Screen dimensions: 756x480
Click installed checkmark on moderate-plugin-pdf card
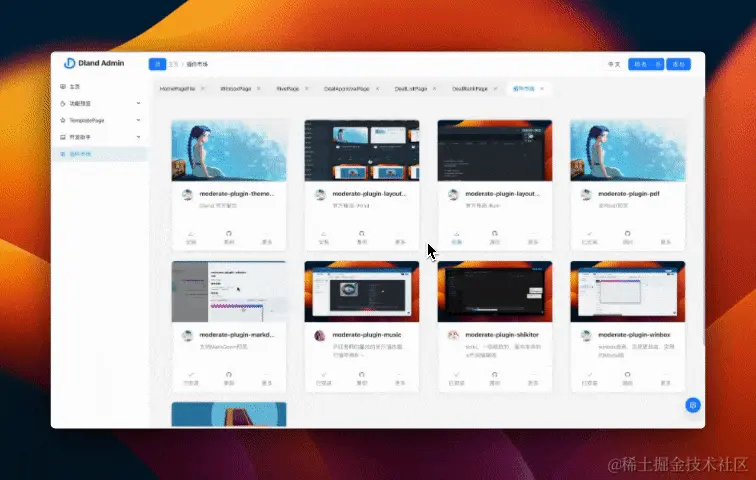point(589,234)
